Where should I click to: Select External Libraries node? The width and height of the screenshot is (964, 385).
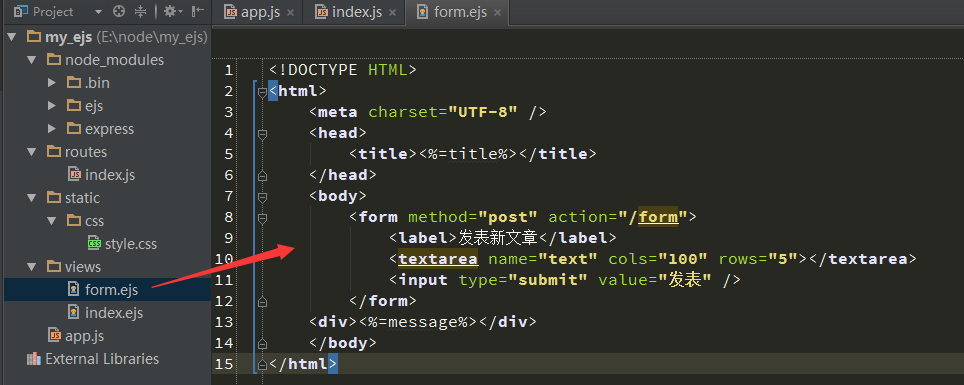(x=108, y=359)
